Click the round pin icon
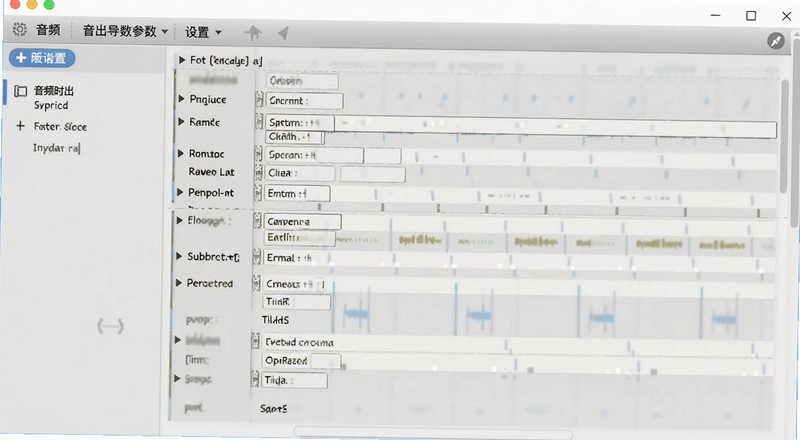The height and width of the screenshot is (440, 800). coord(776,41)
